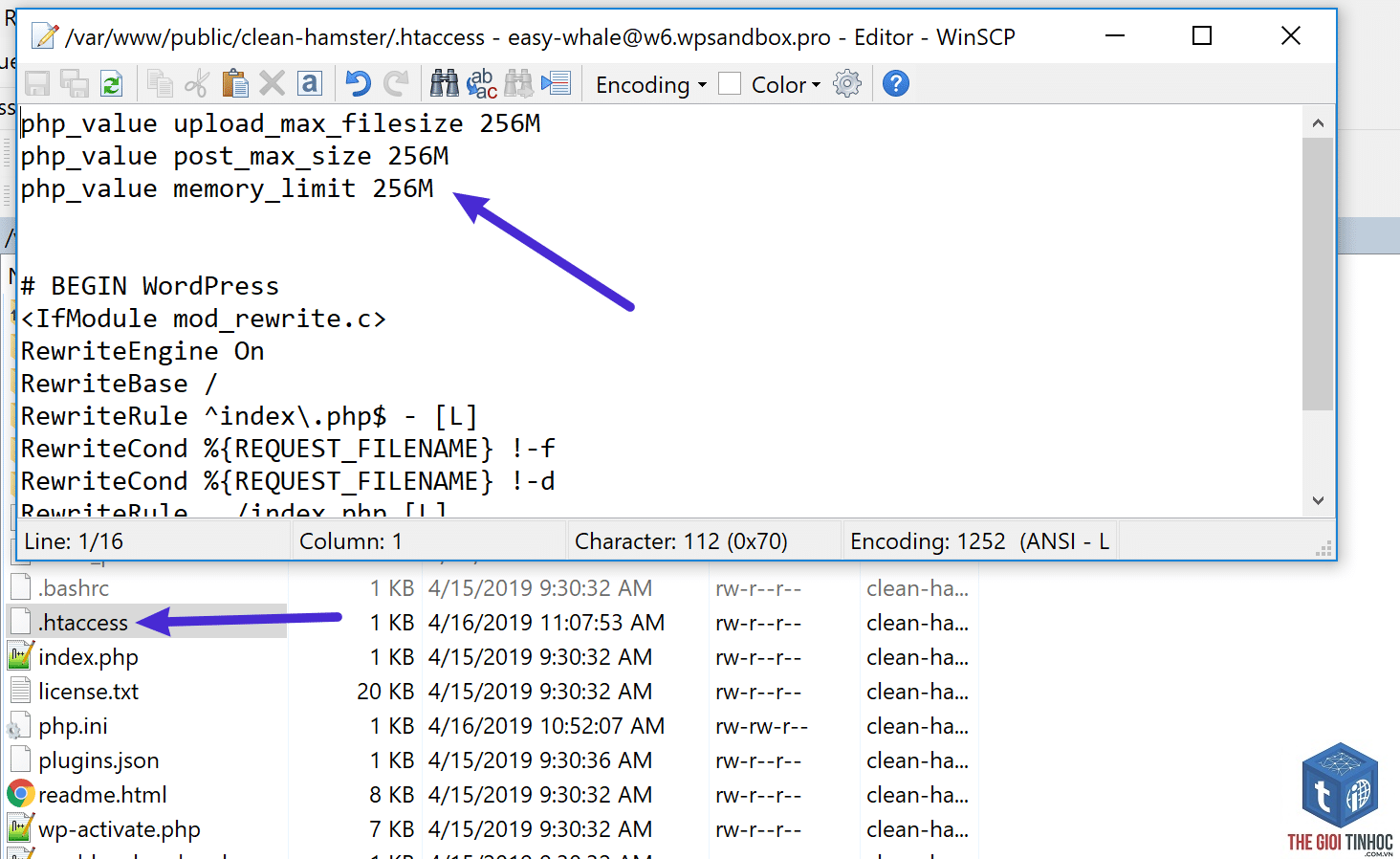Click the editor vertical scrollbar thumb

pos(1318,275)
